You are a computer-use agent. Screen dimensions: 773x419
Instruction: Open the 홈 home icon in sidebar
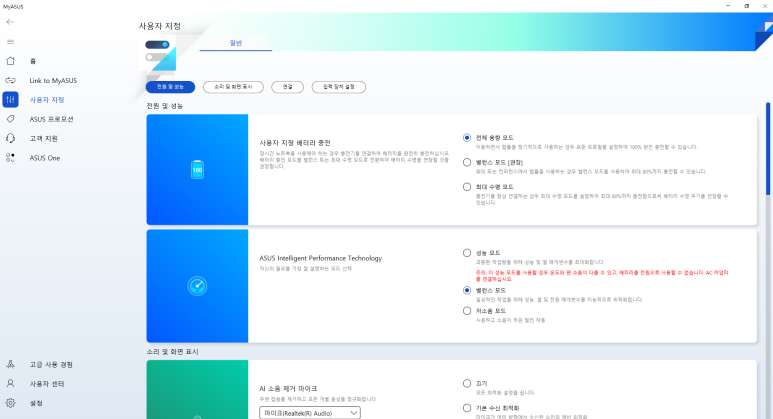(x=10, y=61)
